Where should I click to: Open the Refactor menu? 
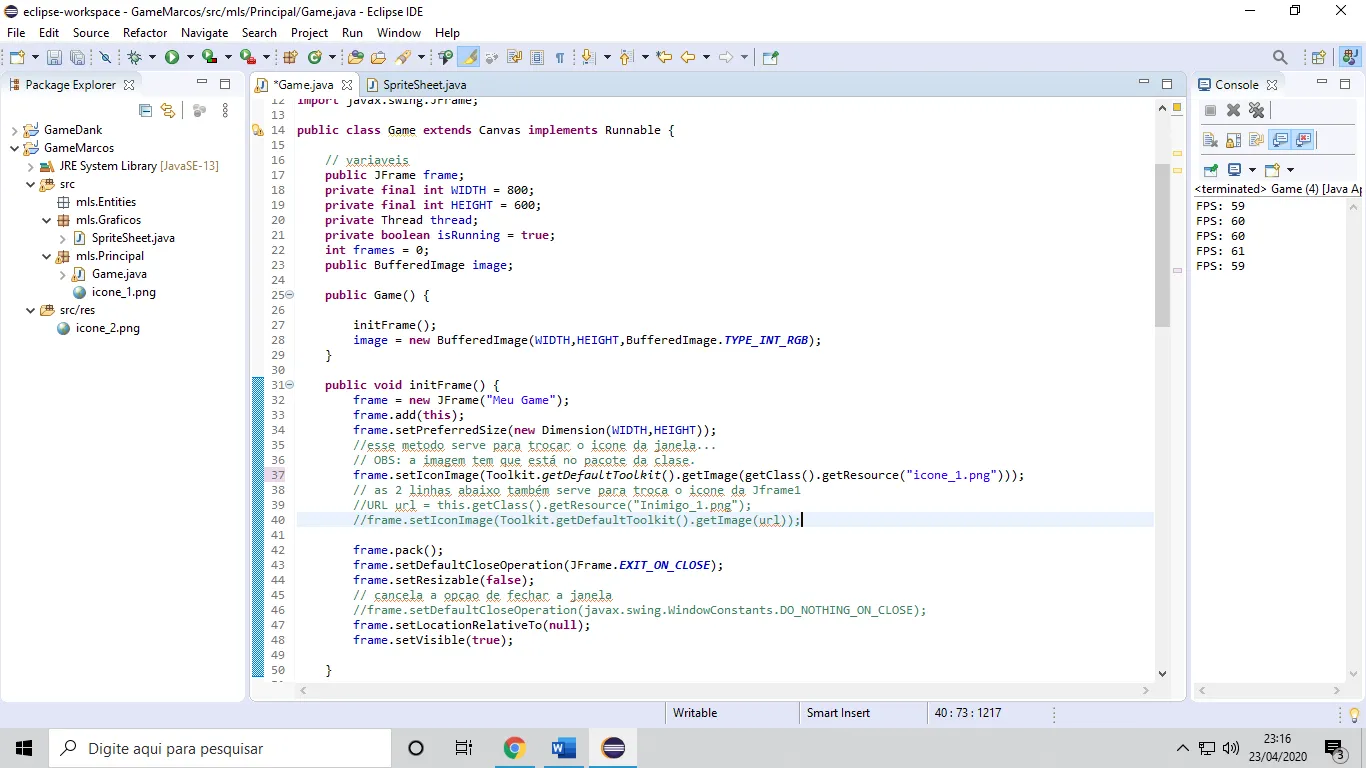[x=145, y=33]
